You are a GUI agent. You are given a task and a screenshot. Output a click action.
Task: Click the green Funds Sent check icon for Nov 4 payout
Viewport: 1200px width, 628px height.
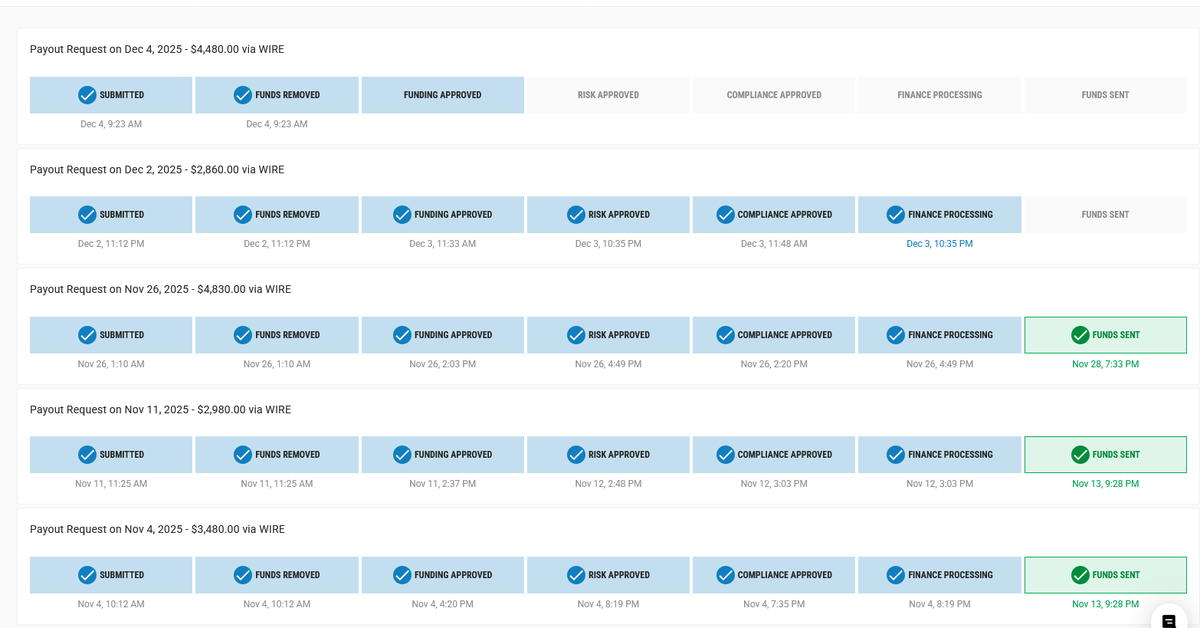[x=1080, y=575]
